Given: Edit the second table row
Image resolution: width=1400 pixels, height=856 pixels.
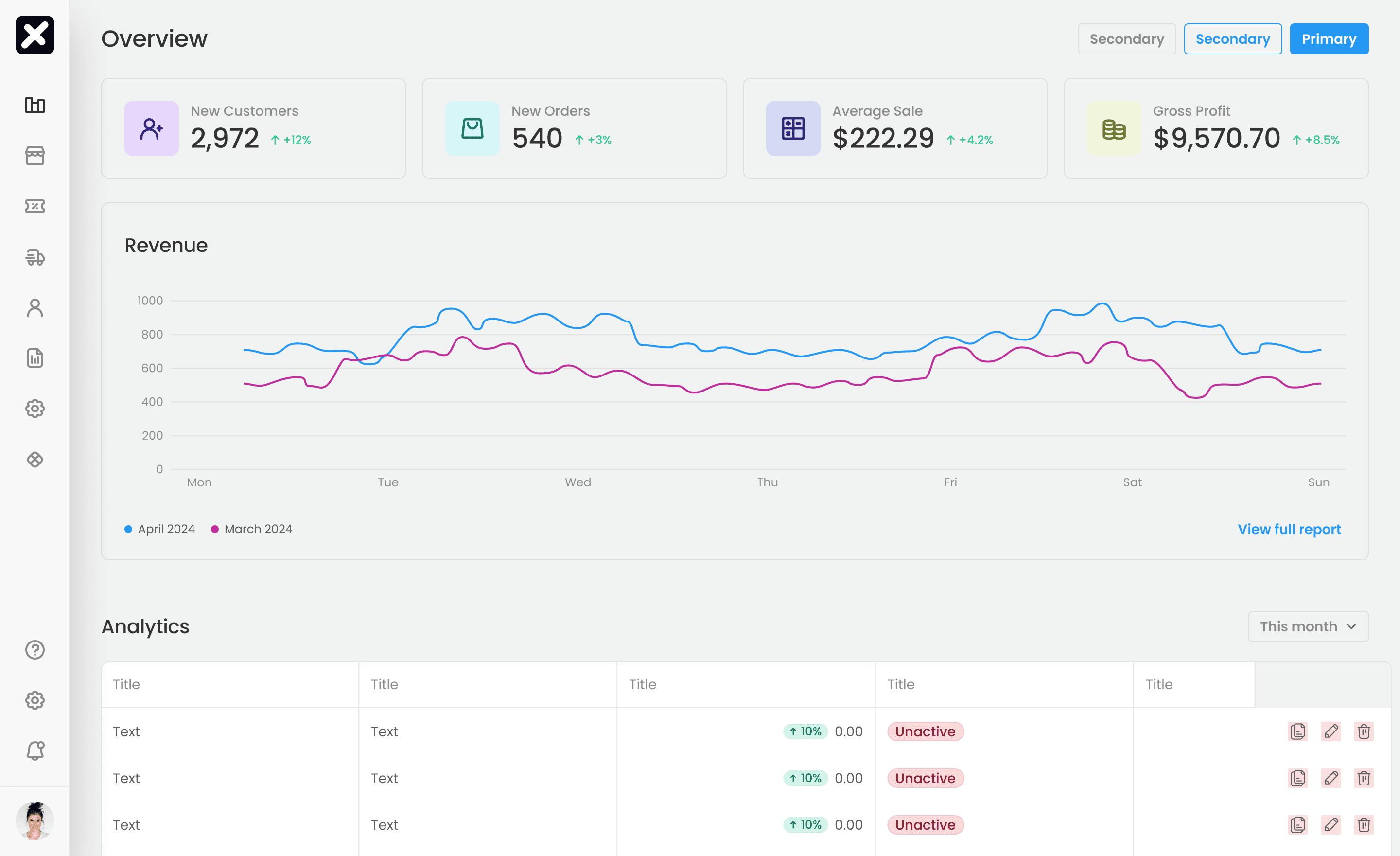Looking at the screenshot, I should [1330, 778].
